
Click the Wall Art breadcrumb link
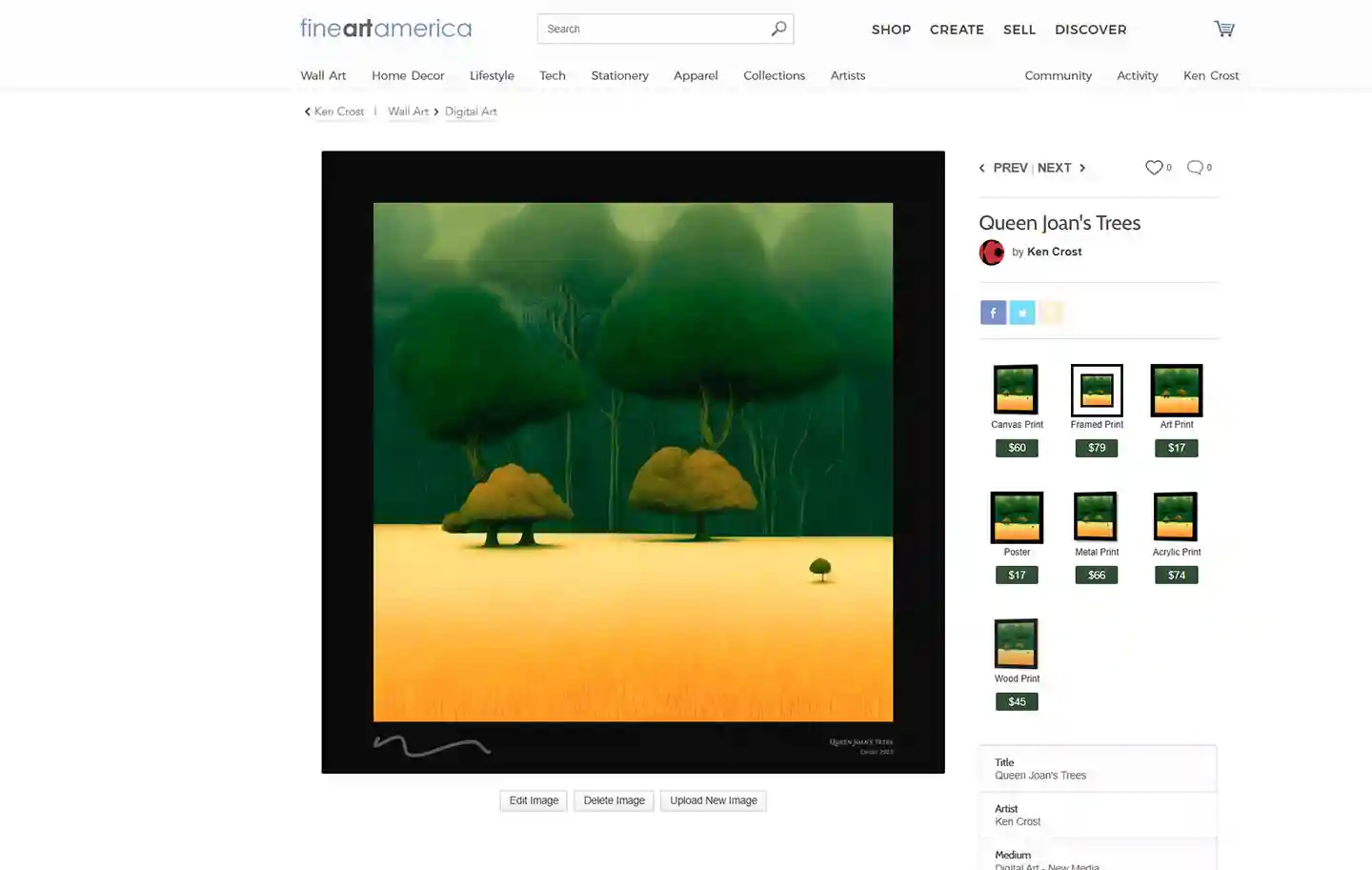click(x=408, y=111)
